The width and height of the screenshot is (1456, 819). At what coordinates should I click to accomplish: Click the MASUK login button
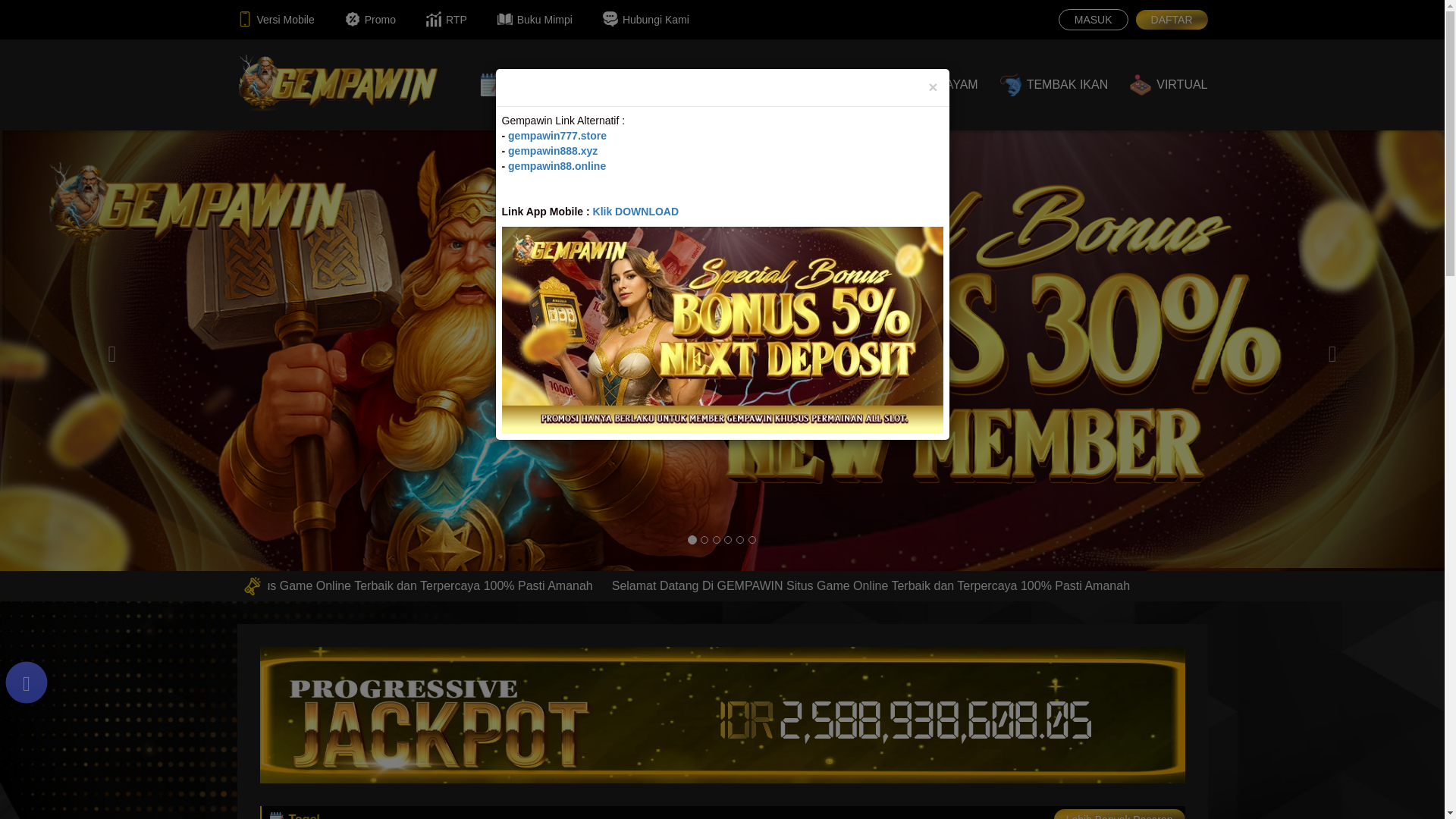(x=1093, y=20)
